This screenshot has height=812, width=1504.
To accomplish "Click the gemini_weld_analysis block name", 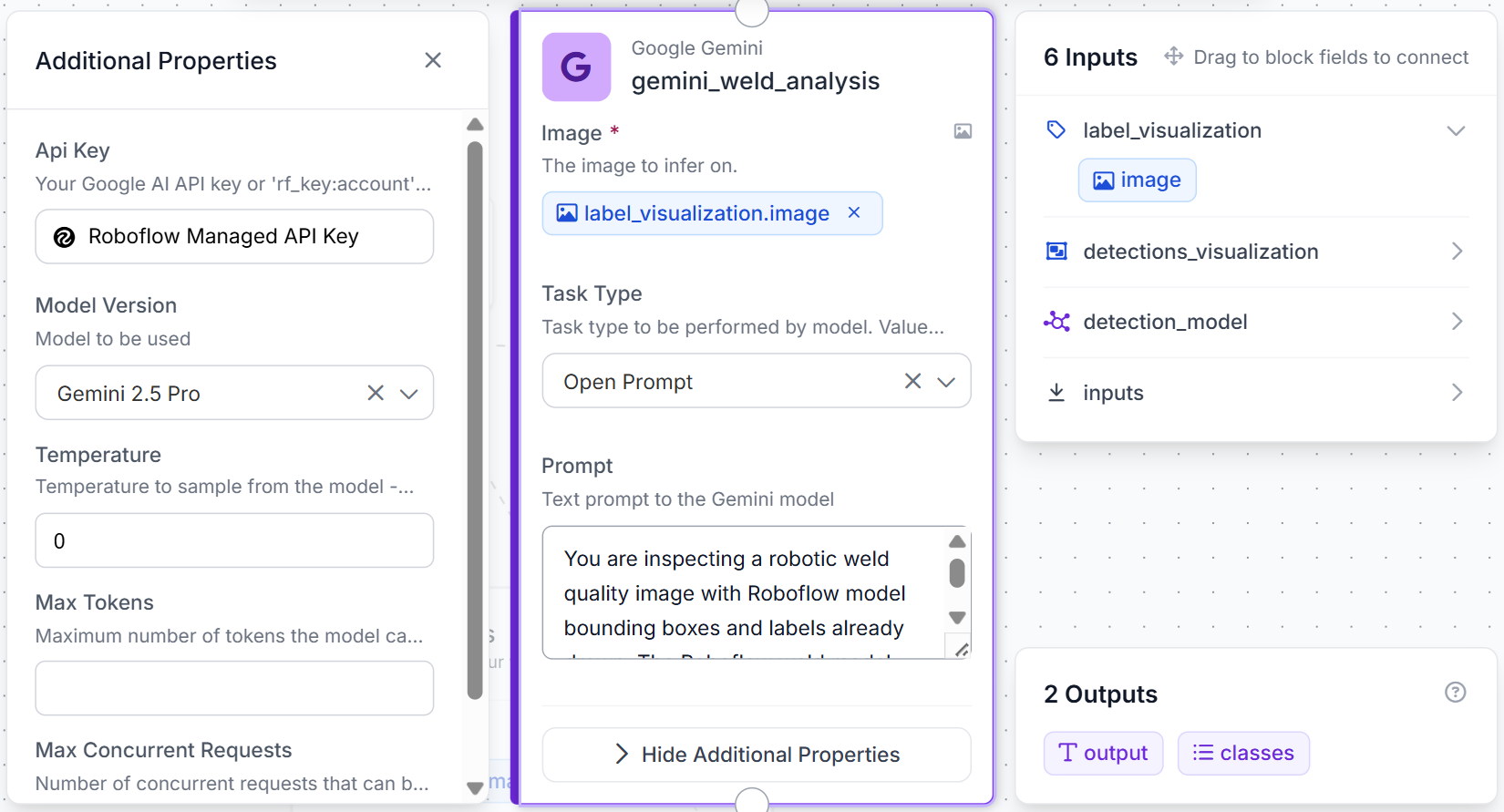I will 756,81.
